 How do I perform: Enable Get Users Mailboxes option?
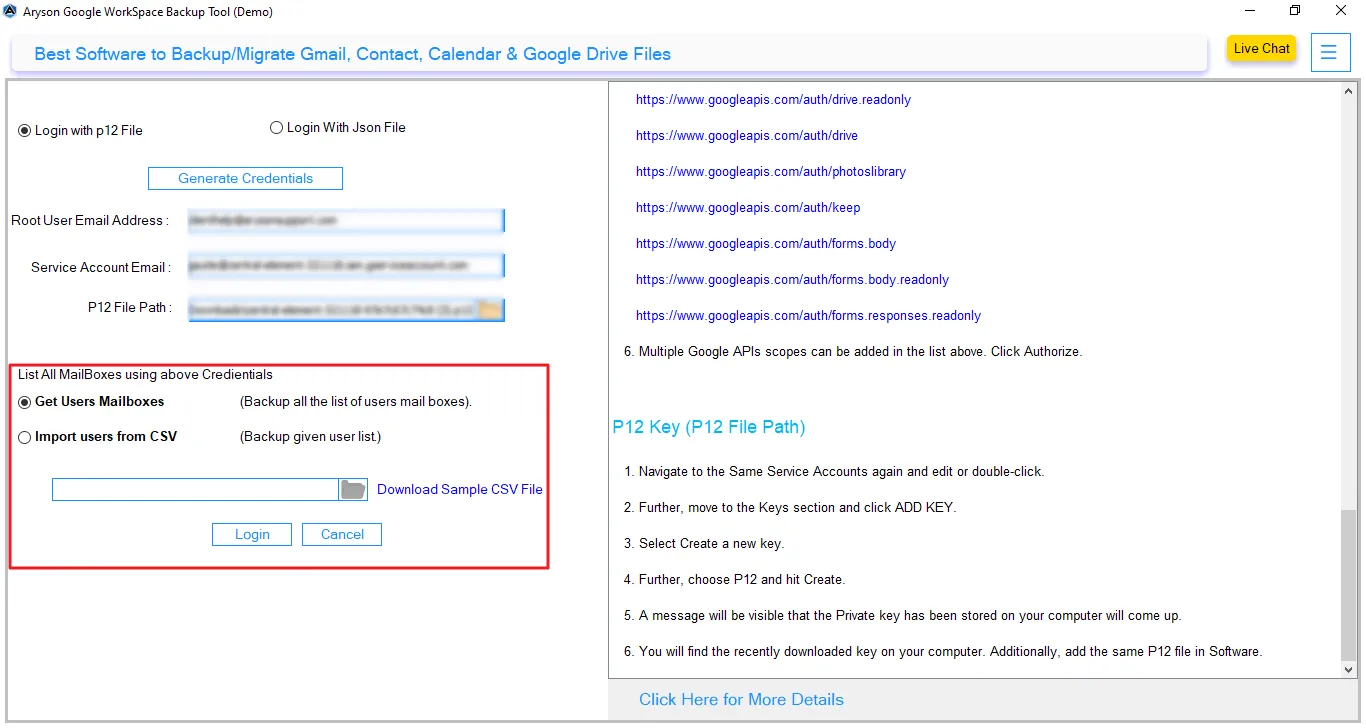(x=23, y=401)
